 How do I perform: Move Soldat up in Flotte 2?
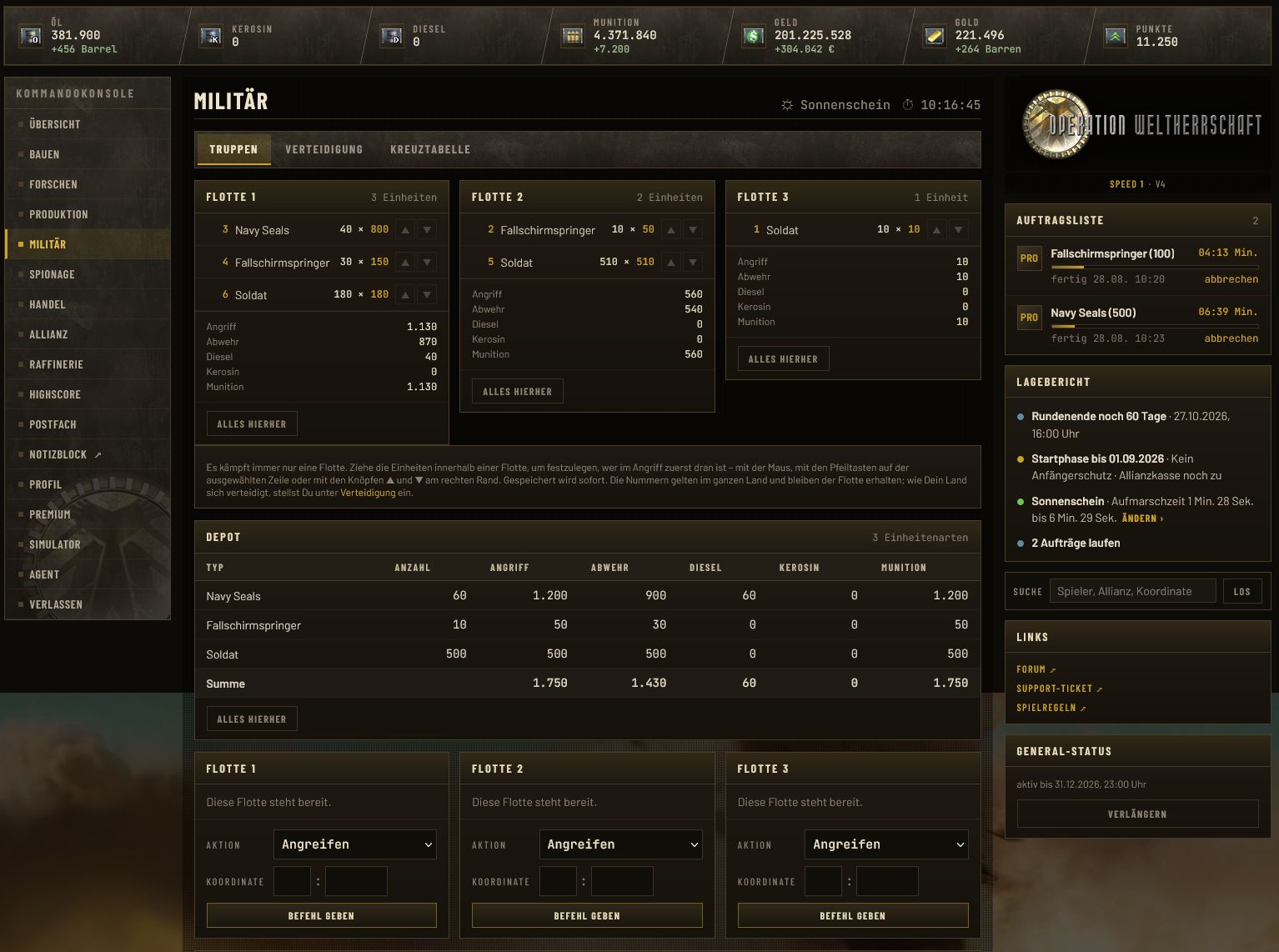671,262
